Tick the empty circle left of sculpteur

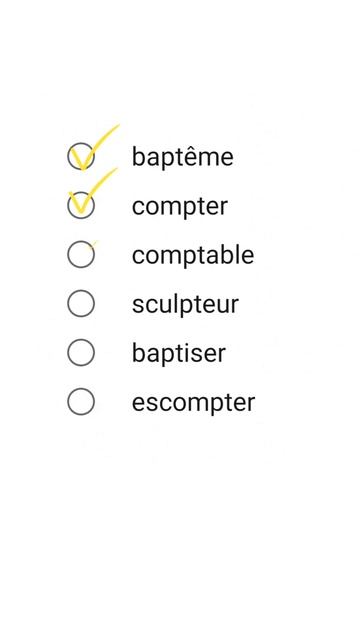(x=81, y=303)
